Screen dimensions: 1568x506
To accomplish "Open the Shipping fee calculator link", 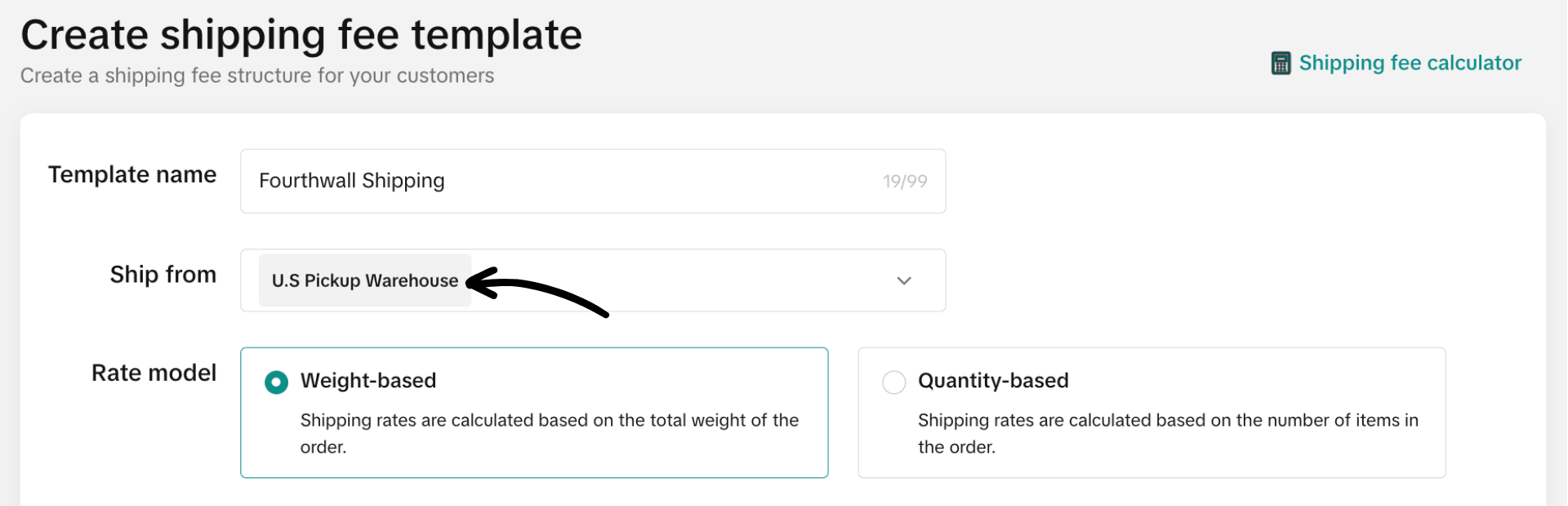I will 1410,63.
